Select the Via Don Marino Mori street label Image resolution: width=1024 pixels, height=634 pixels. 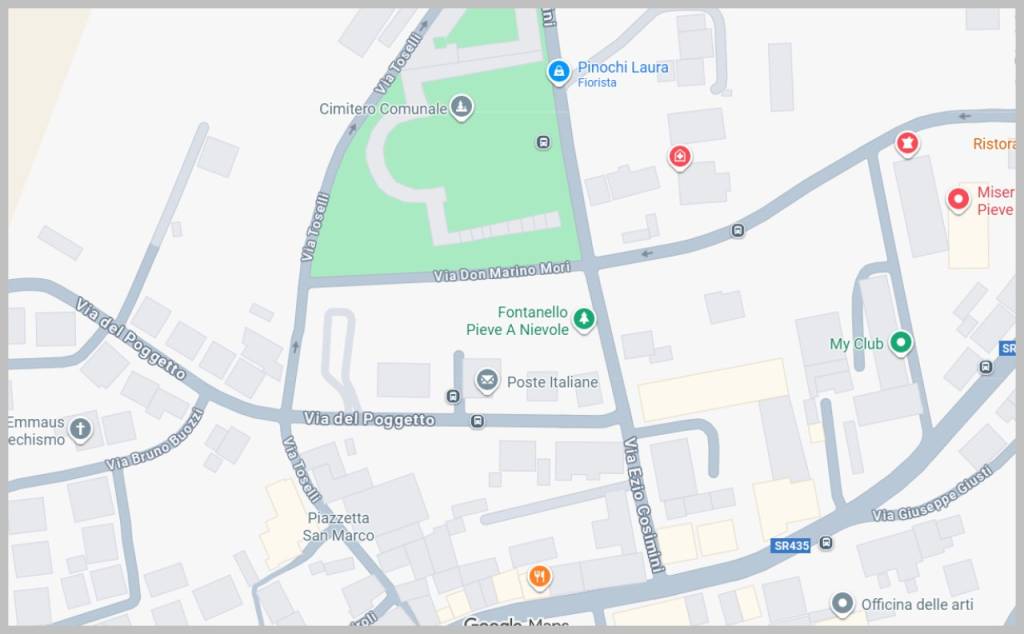(502, 272)
